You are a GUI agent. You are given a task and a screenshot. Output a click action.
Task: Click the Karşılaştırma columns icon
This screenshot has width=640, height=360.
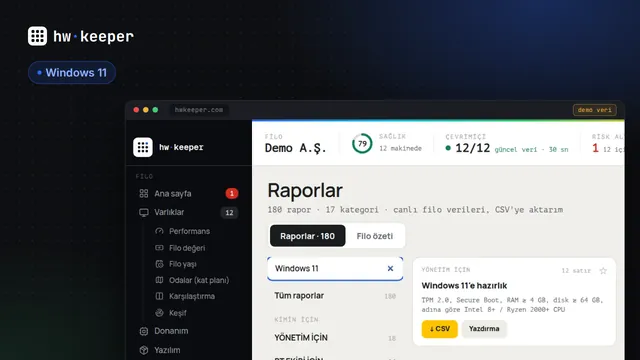click(159, 296)
